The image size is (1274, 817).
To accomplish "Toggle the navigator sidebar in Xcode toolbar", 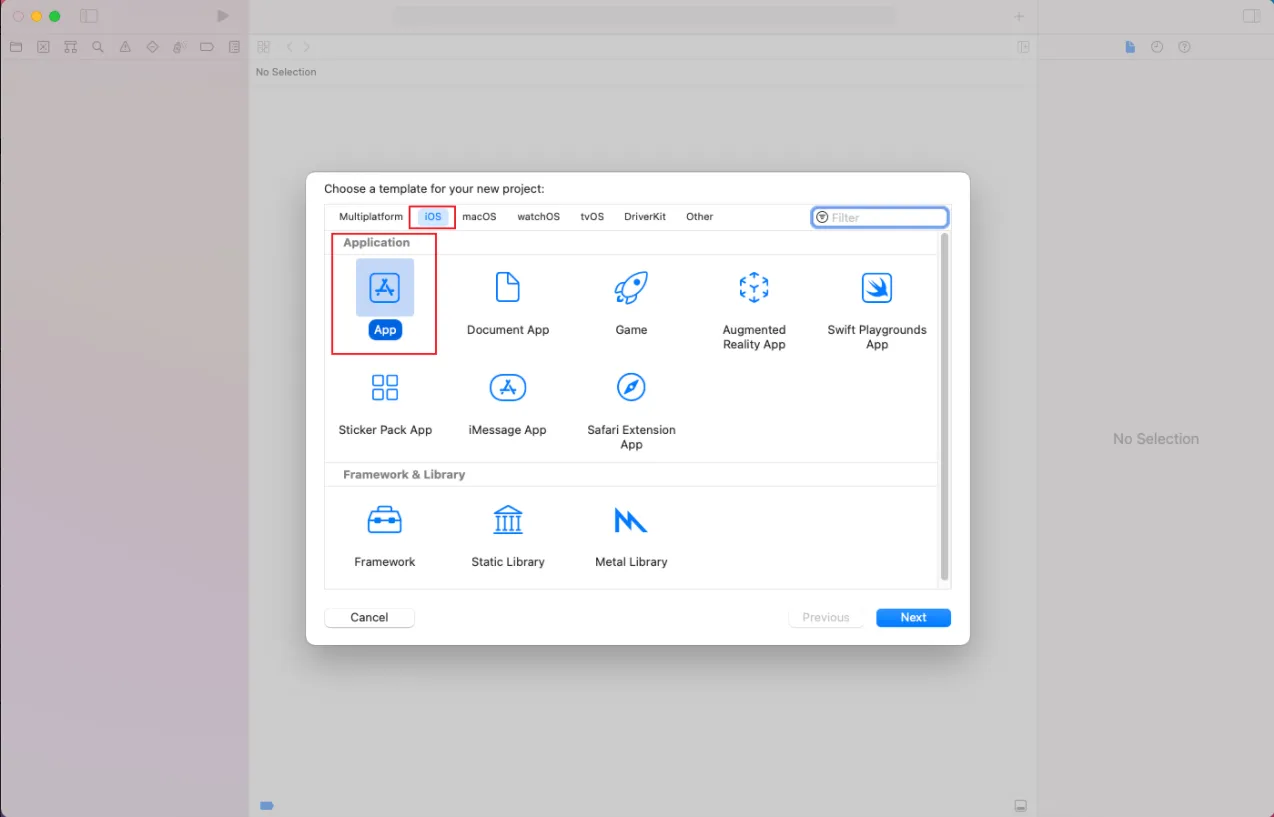I will tap(89, 16).
